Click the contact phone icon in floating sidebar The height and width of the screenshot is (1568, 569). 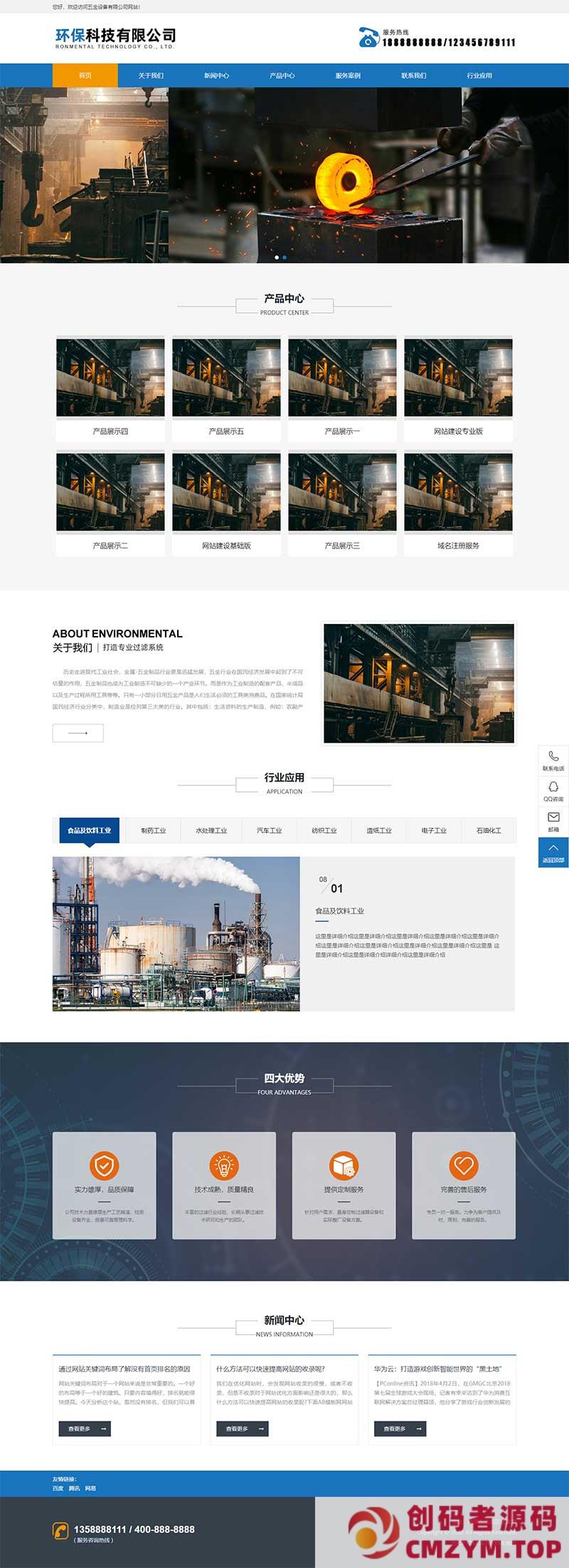point(553,756)
